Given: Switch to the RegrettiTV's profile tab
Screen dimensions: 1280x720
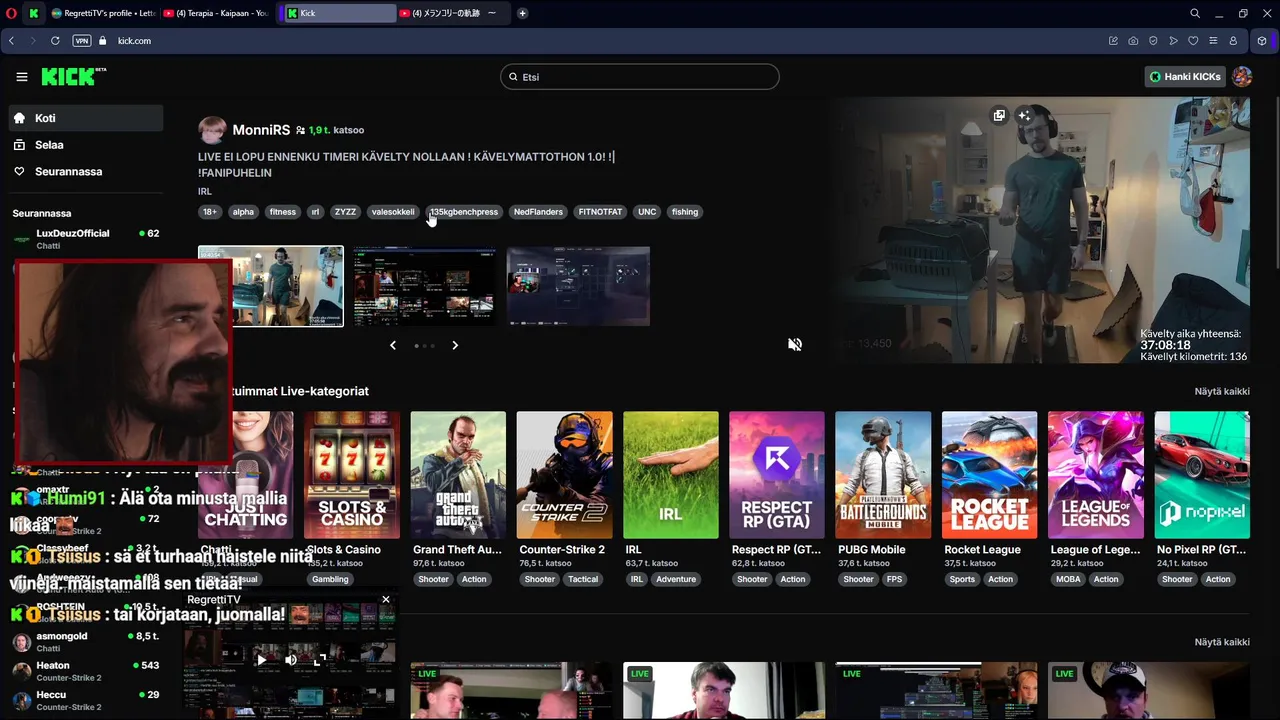Looking at the screenshot, I should pos(103,13).
